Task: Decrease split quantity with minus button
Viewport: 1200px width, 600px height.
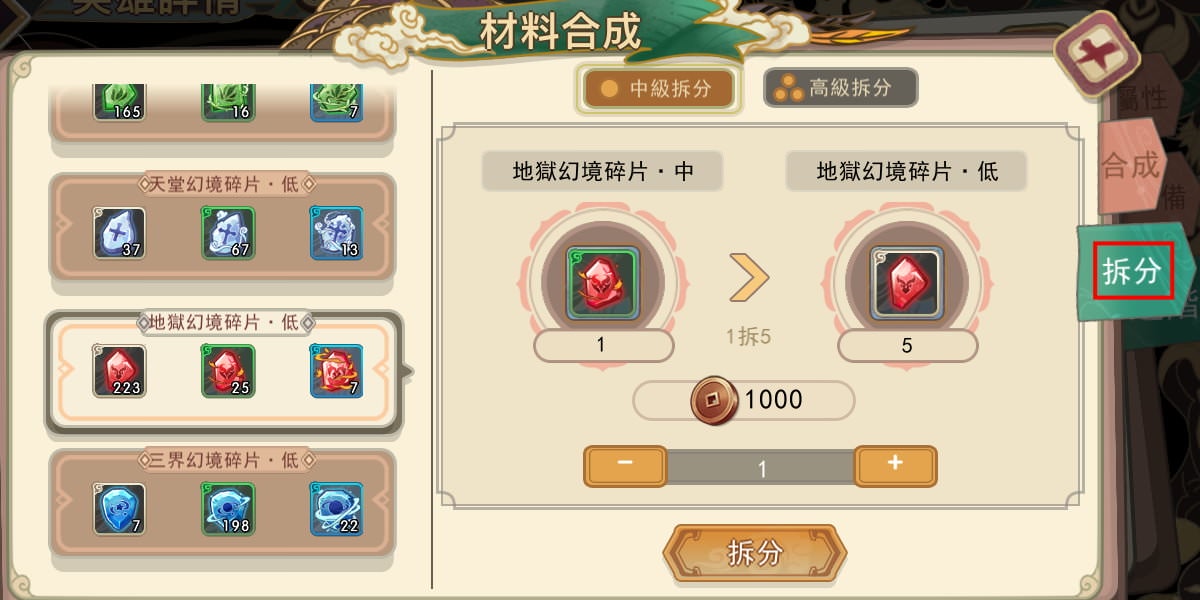Action: pyautogui.click(x=625, y=465)
